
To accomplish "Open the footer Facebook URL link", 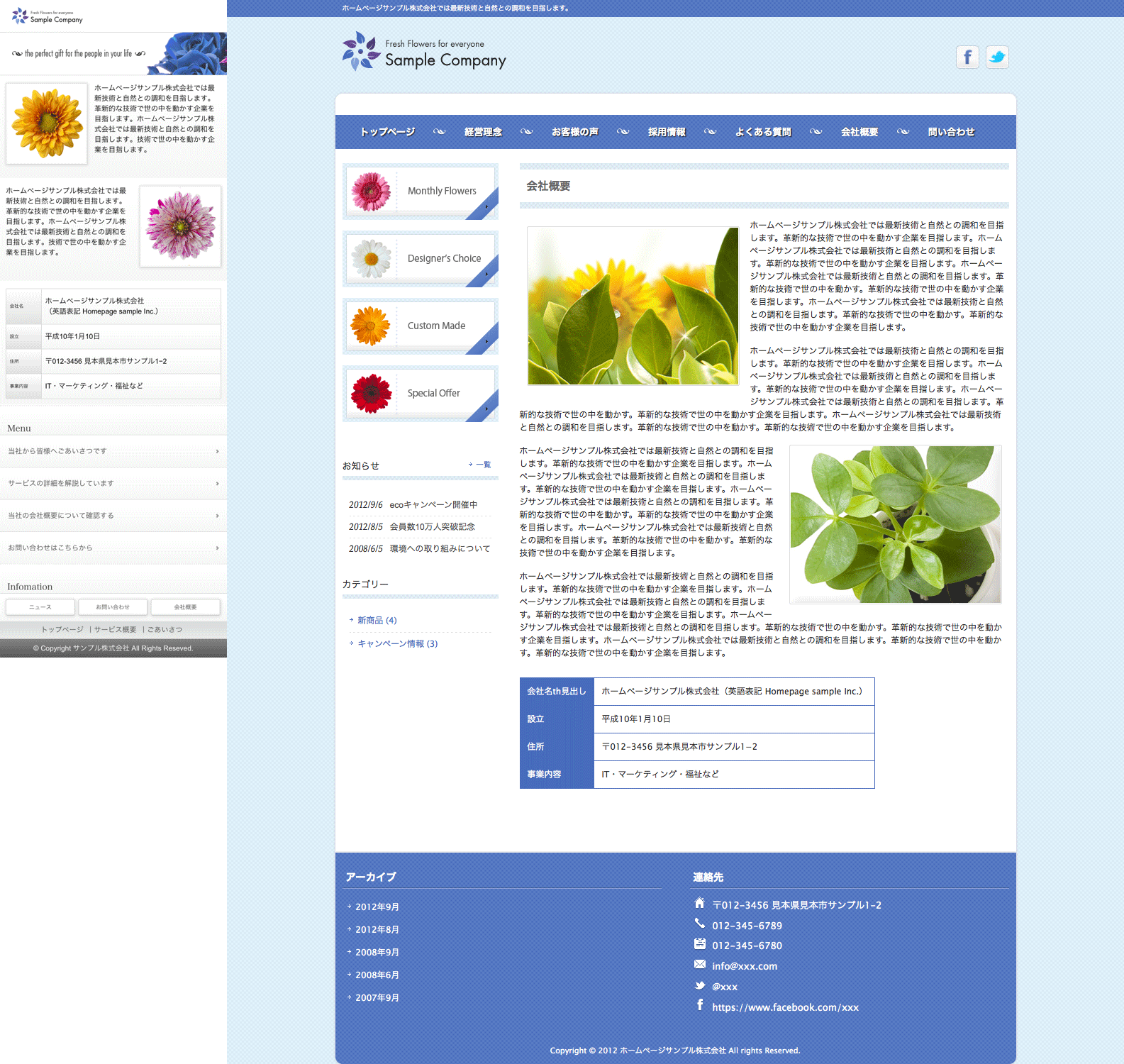I will pos(785,1007).
